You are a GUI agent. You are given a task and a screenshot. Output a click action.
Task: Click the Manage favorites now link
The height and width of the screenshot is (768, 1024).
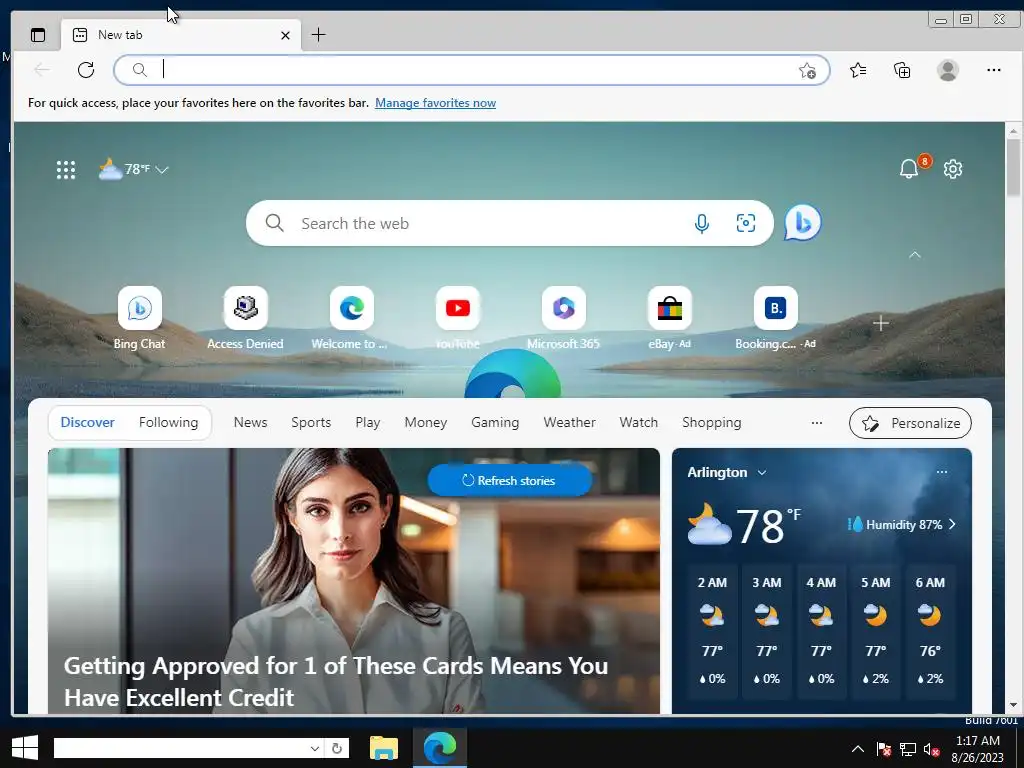(436, 103)
